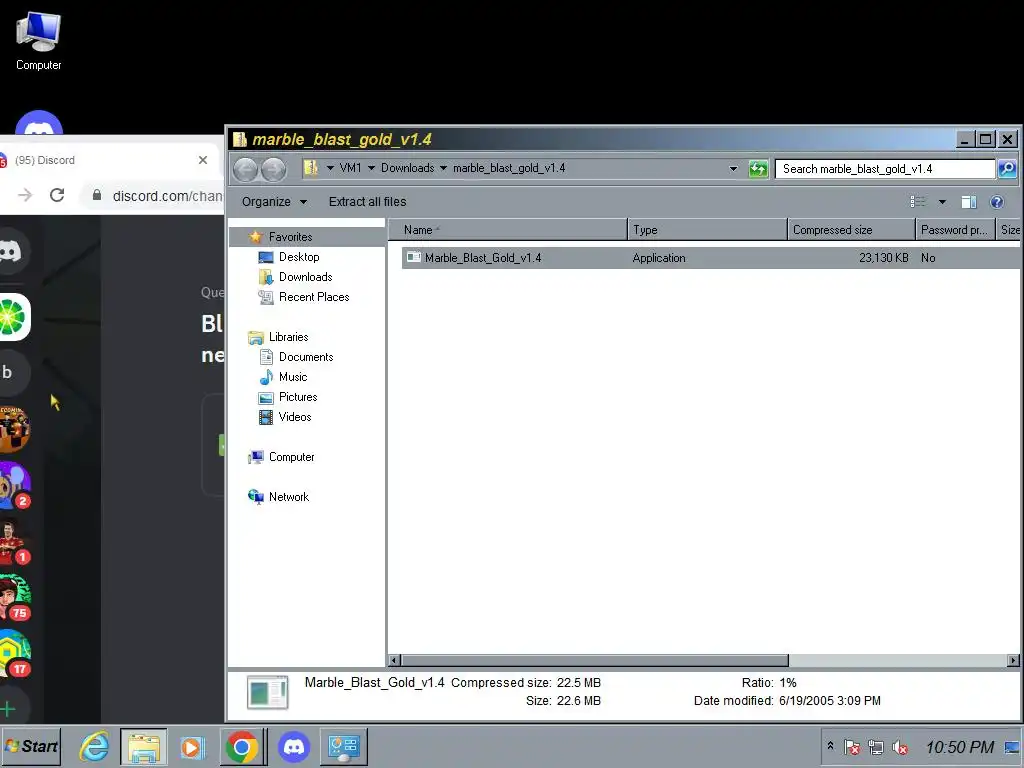Expand Downloads breadcrumb arrow in address bar
1024x768 pixels.
pos(443,168)
